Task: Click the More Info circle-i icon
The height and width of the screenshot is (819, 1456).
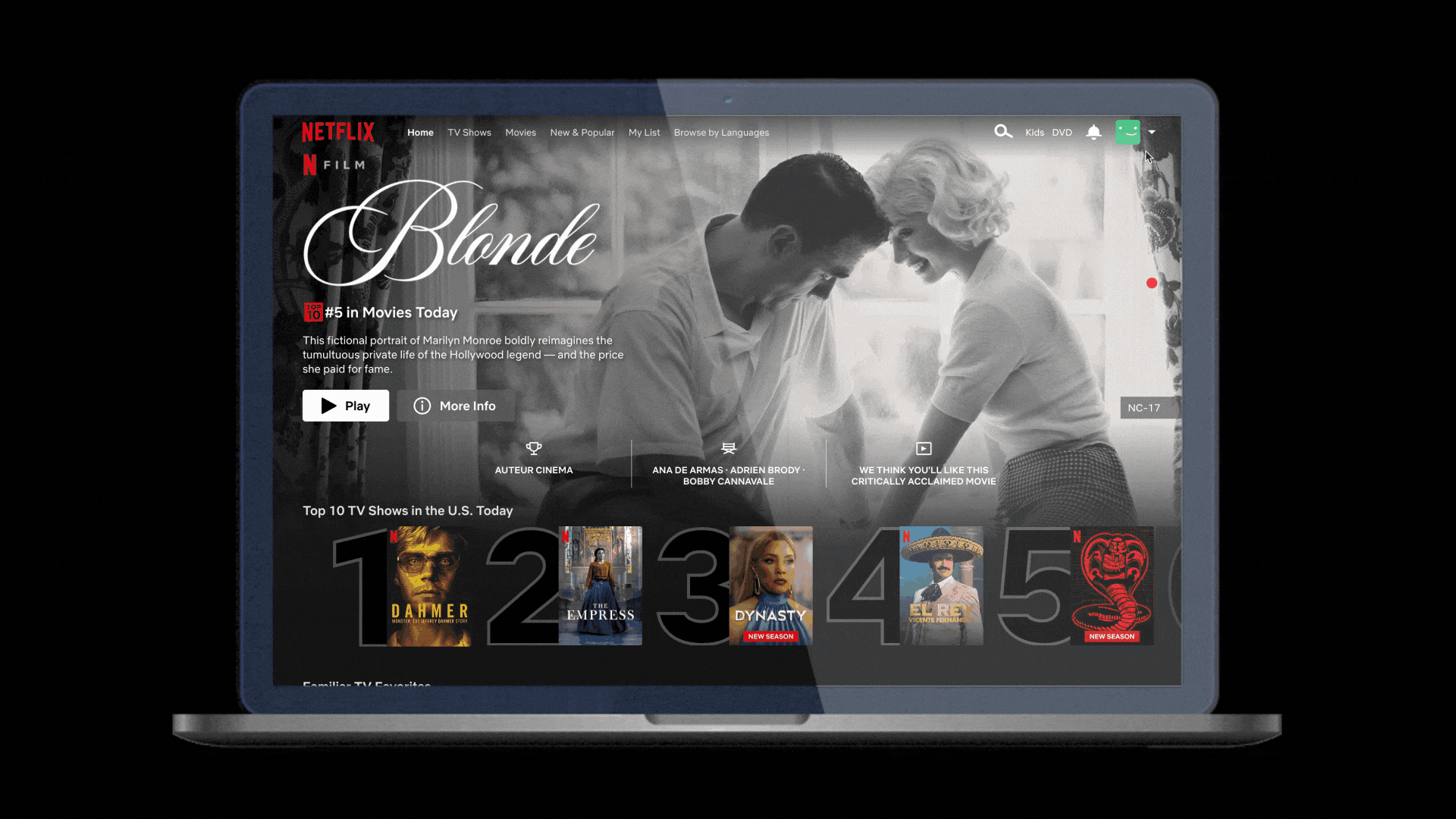Action: [x=421, y=405]
